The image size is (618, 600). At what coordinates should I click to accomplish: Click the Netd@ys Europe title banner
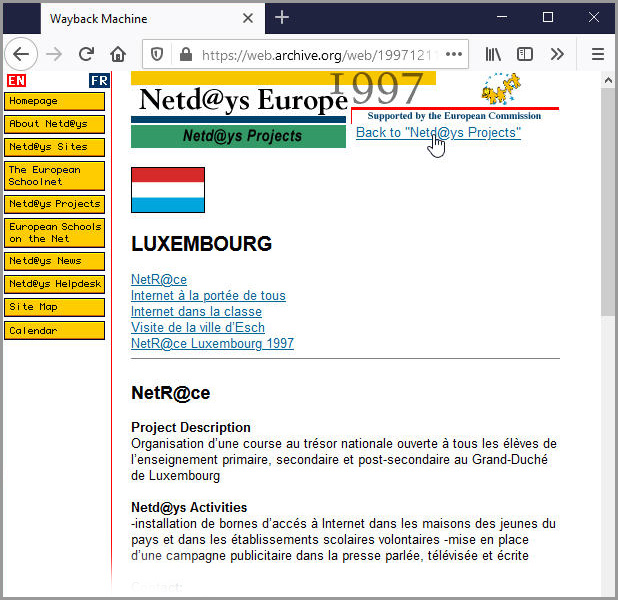coord(243,99)
